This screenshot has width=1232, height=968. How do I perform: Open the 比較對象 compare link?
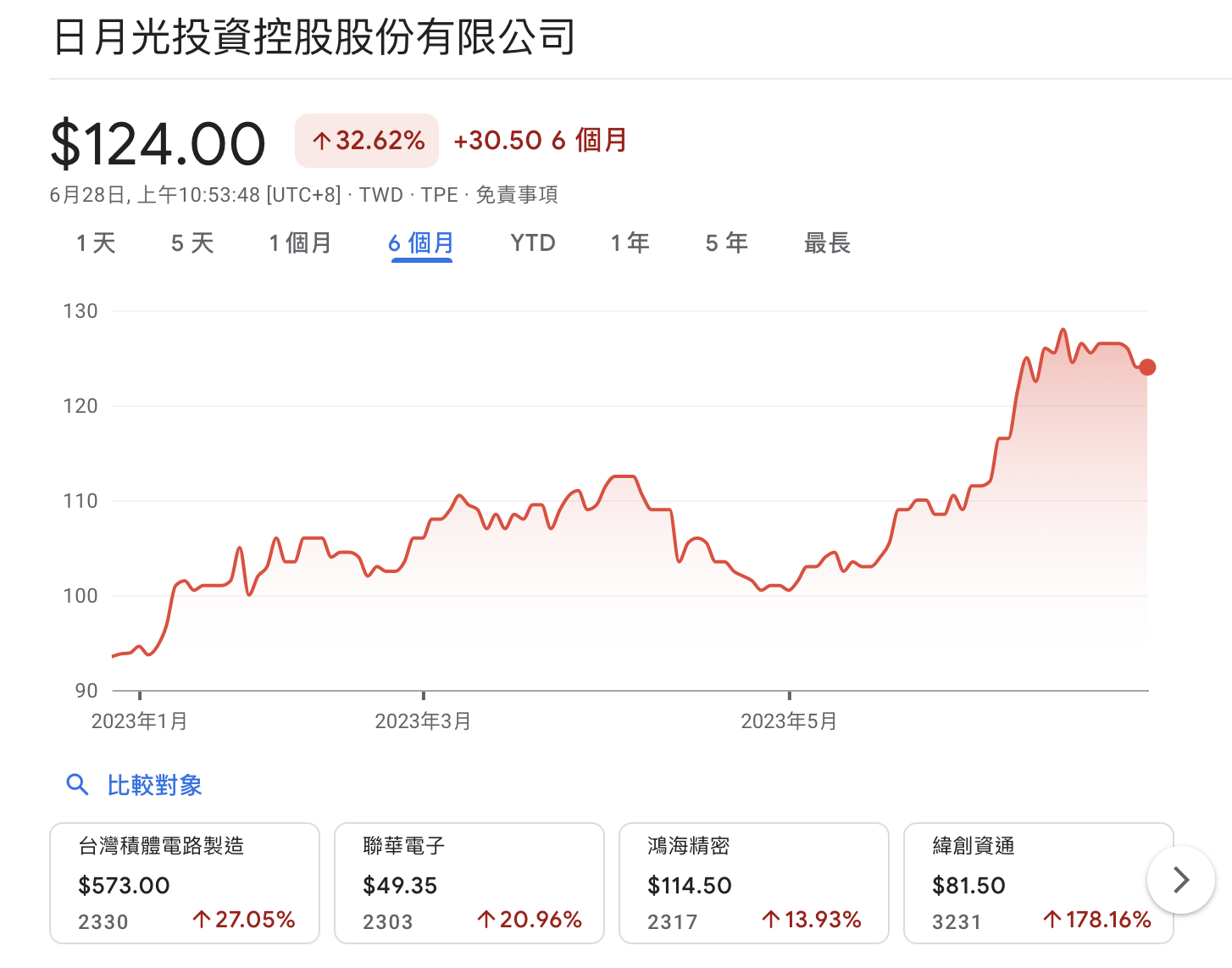[154, 785]
